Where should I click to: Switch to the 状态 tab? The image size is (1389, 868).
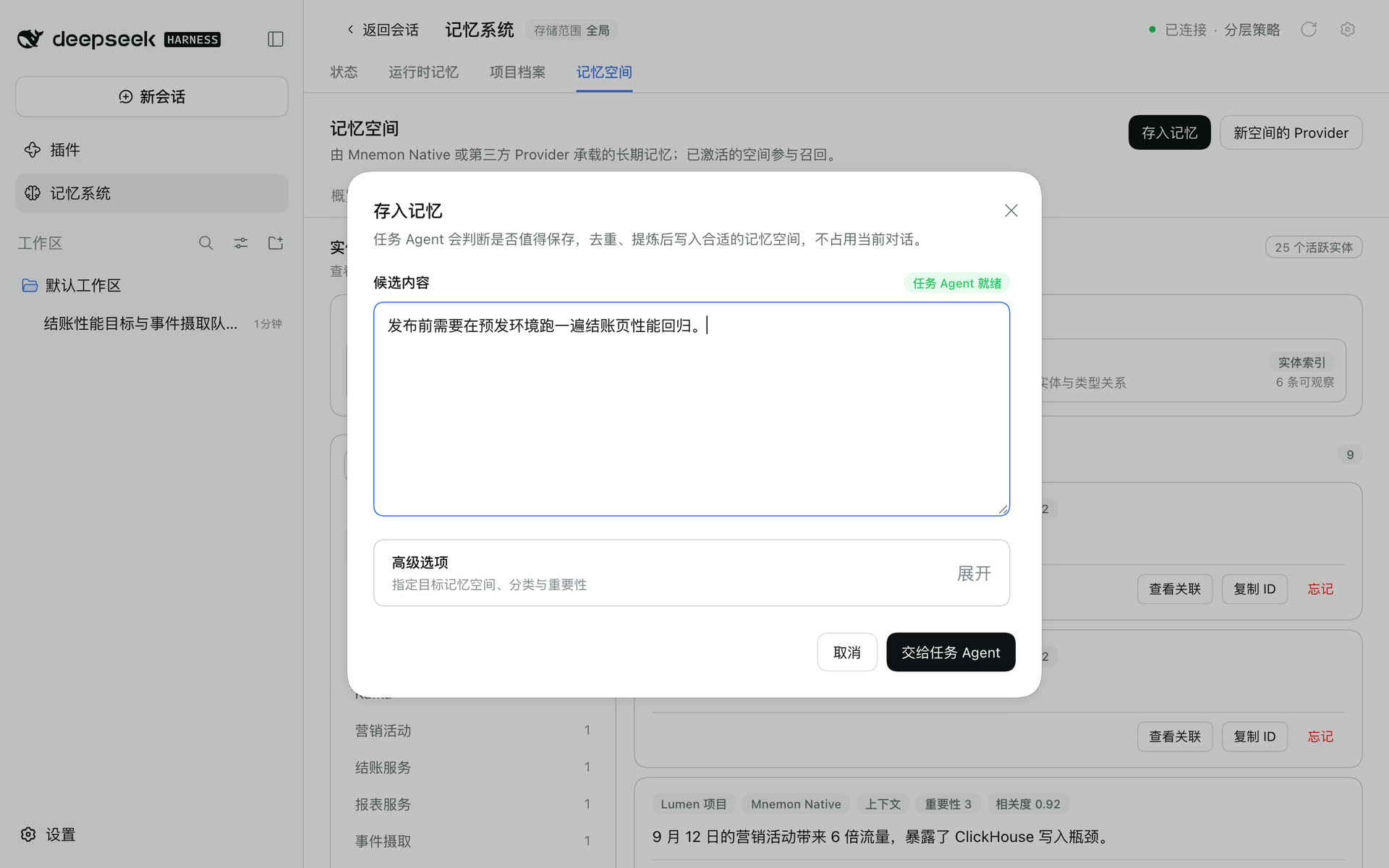[344, 72]
